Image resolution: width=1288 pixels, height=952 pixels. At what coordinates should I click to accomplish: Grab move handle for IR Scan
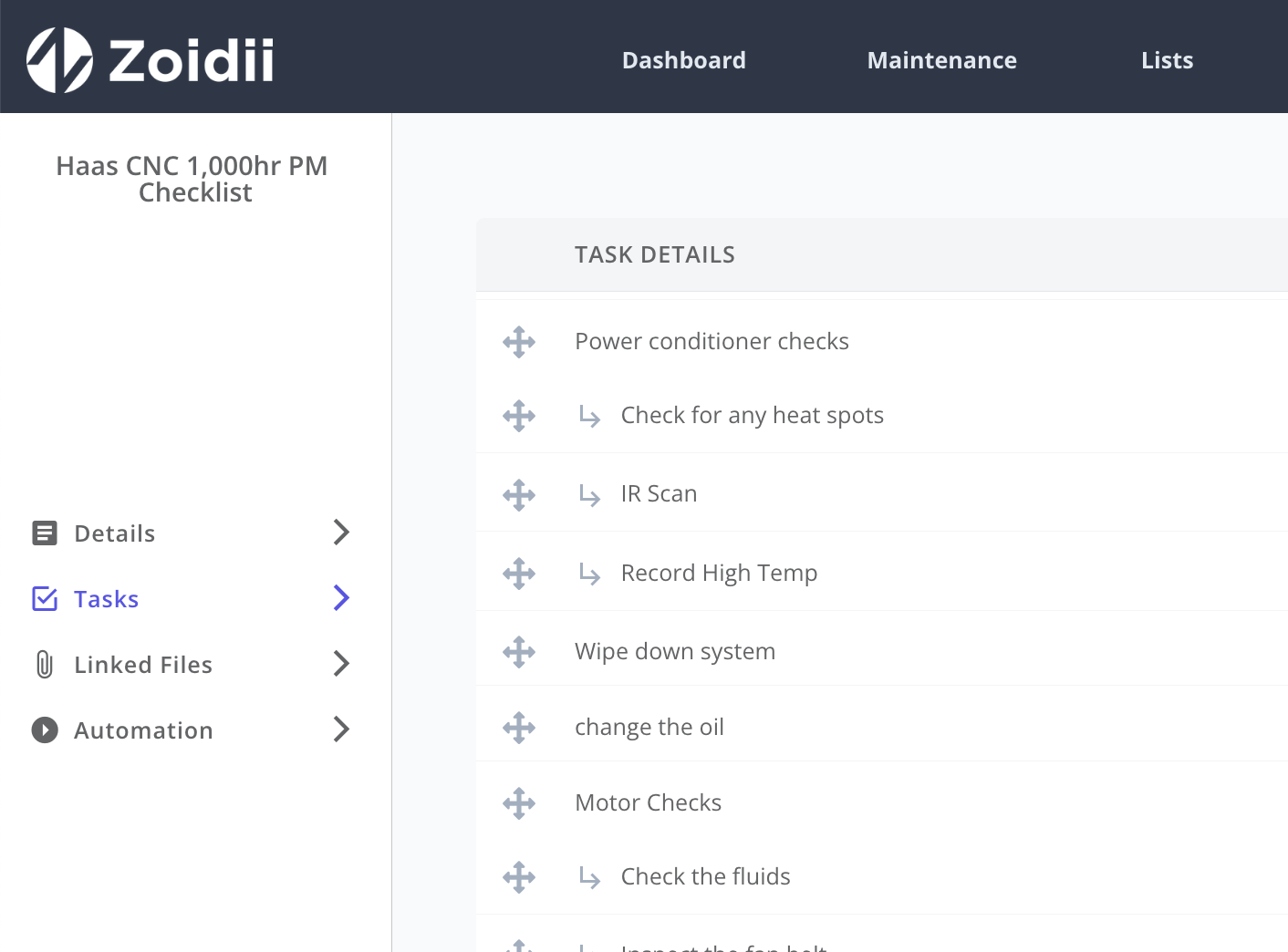519,495
